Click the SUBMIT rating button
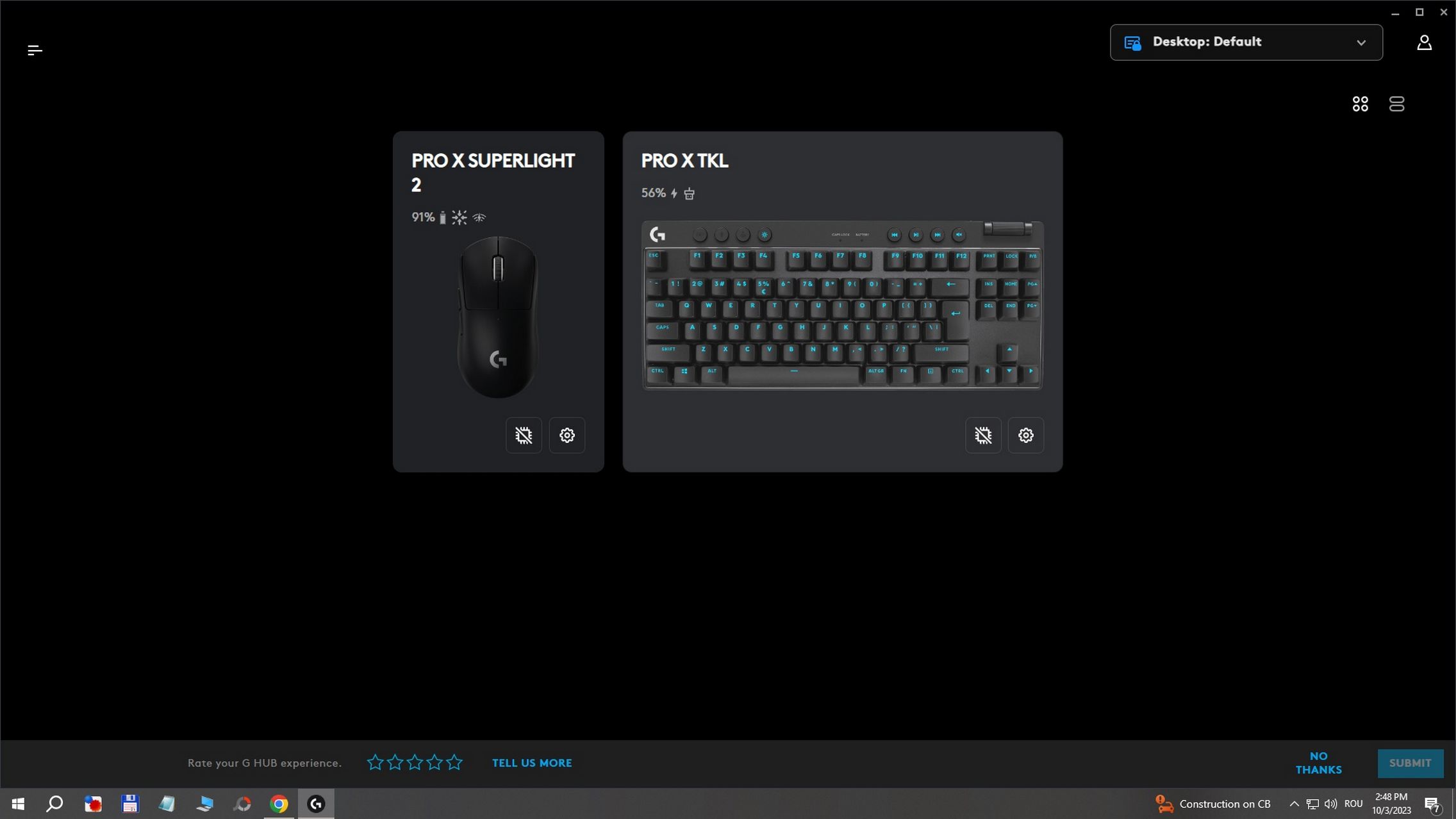The width and height of the screenshot is (1456, 819). click(x=1410, y=763)
